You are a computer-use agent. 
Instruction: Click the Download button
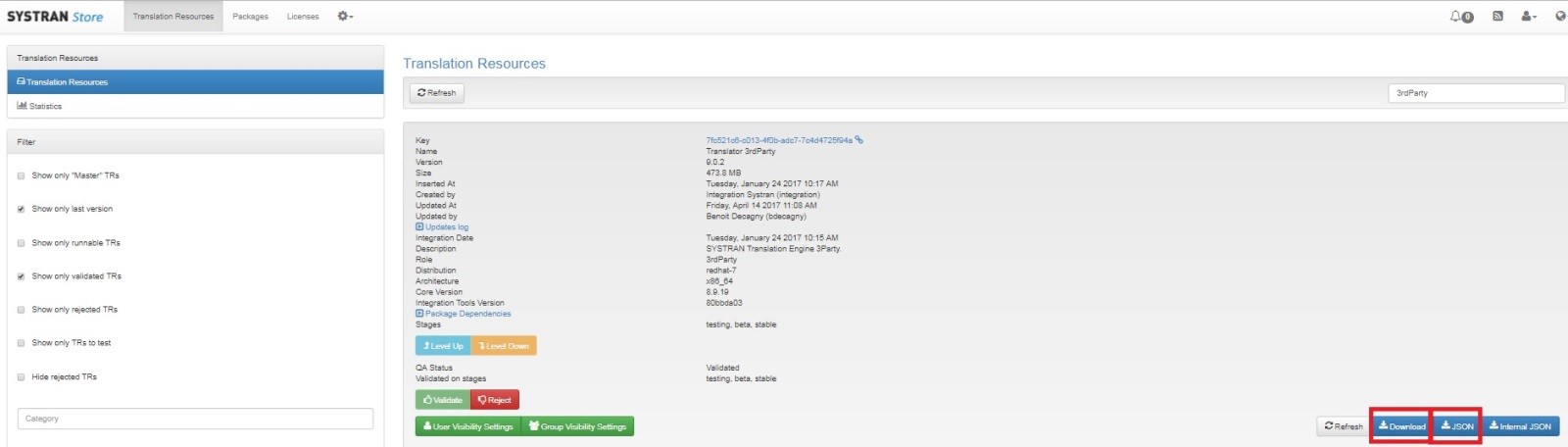(1401, 426)
